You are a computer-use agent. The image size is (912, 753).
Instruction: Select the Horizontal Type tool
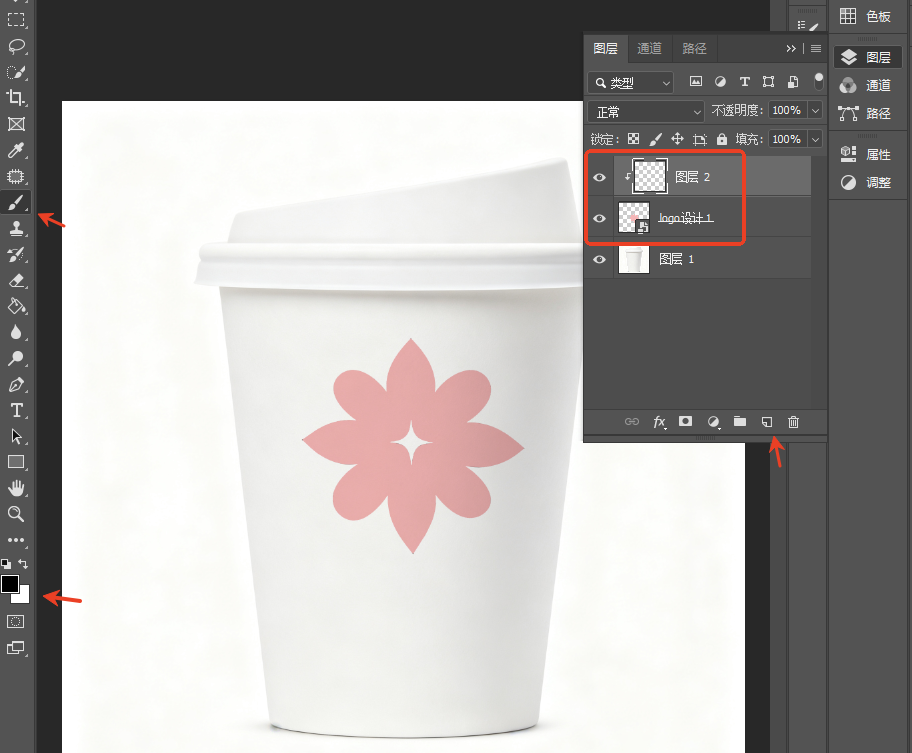point(16,411)
